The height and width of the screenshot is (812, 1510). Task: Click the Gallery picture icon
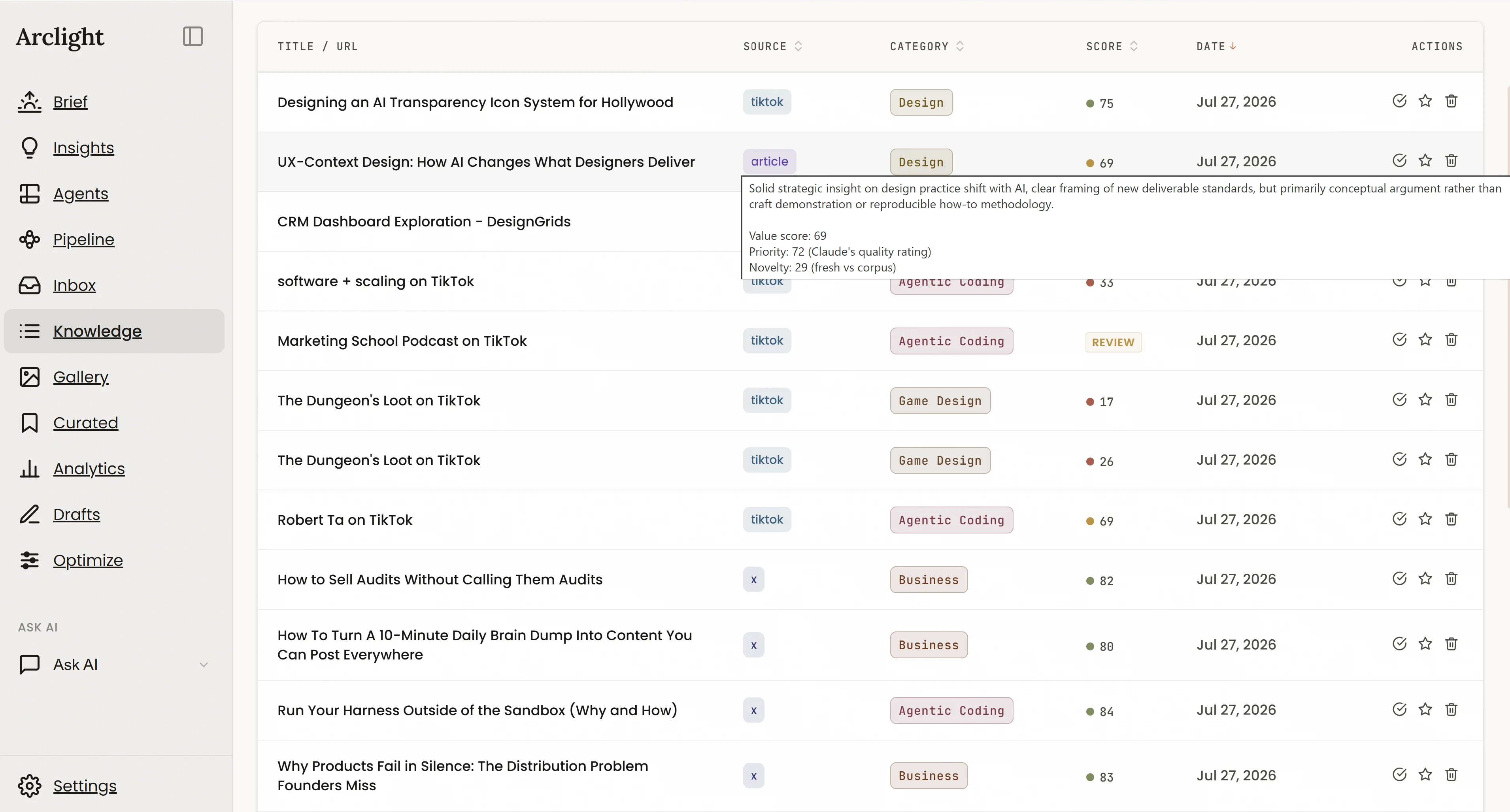click(29, 377)
